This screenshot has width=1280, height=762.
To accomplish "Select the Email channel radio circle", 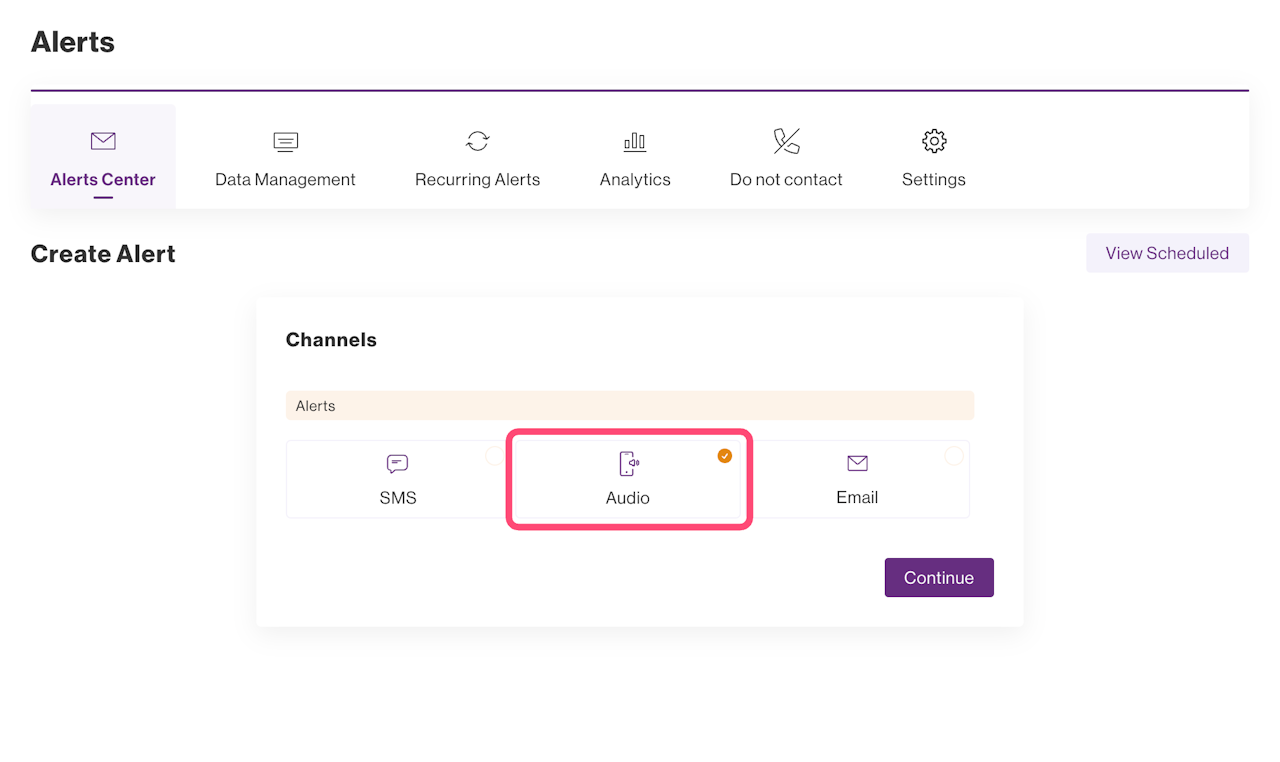I will coord(954,456).
